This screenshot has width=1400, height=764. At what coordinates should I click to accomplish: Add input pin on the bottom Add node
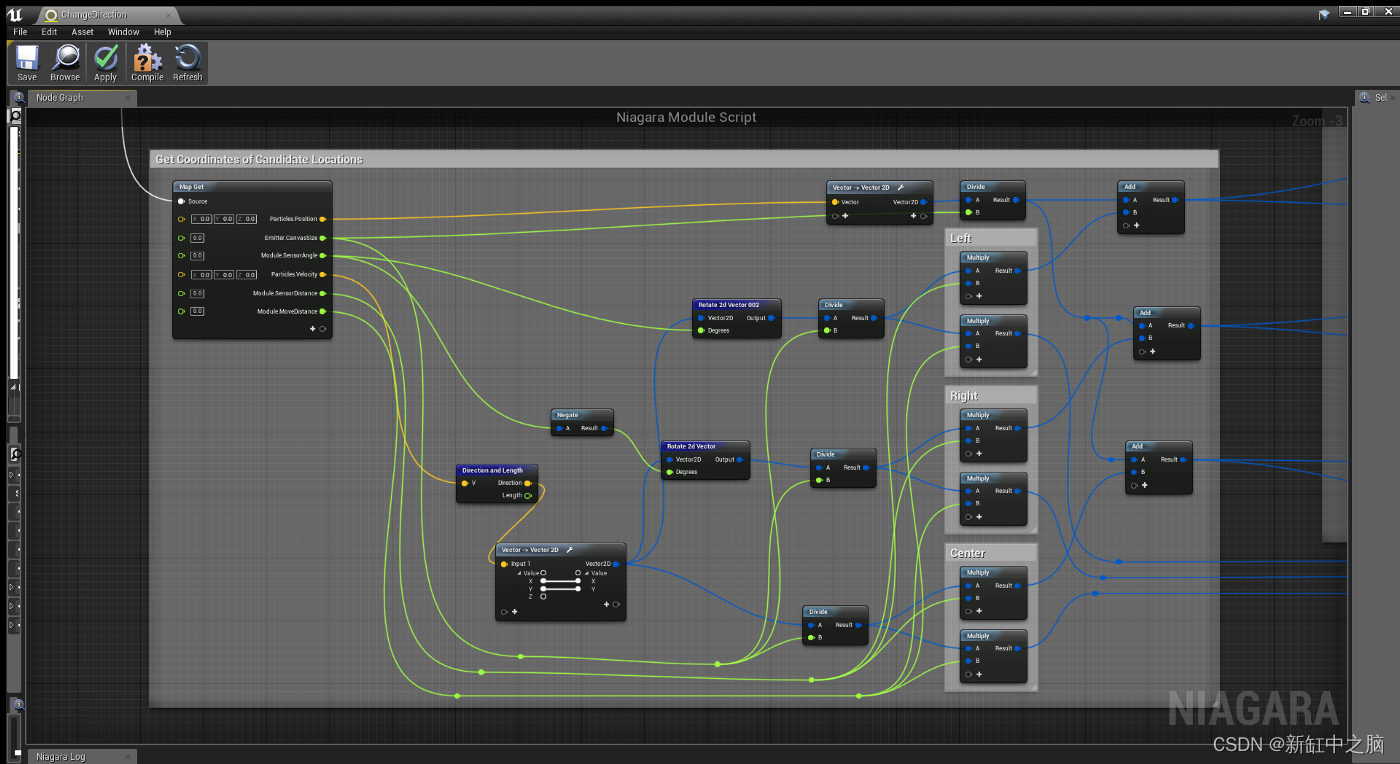click(1144, 485)
